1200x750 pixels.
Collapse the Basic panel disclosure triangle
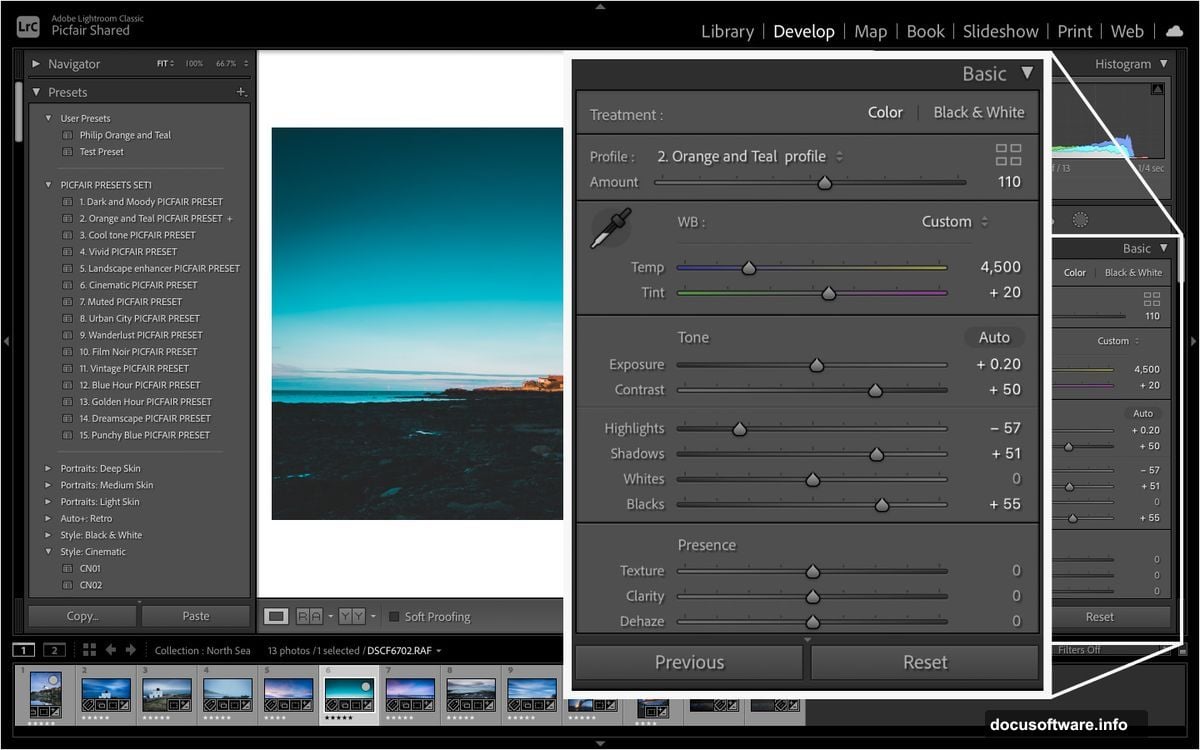coord(1027,73)
